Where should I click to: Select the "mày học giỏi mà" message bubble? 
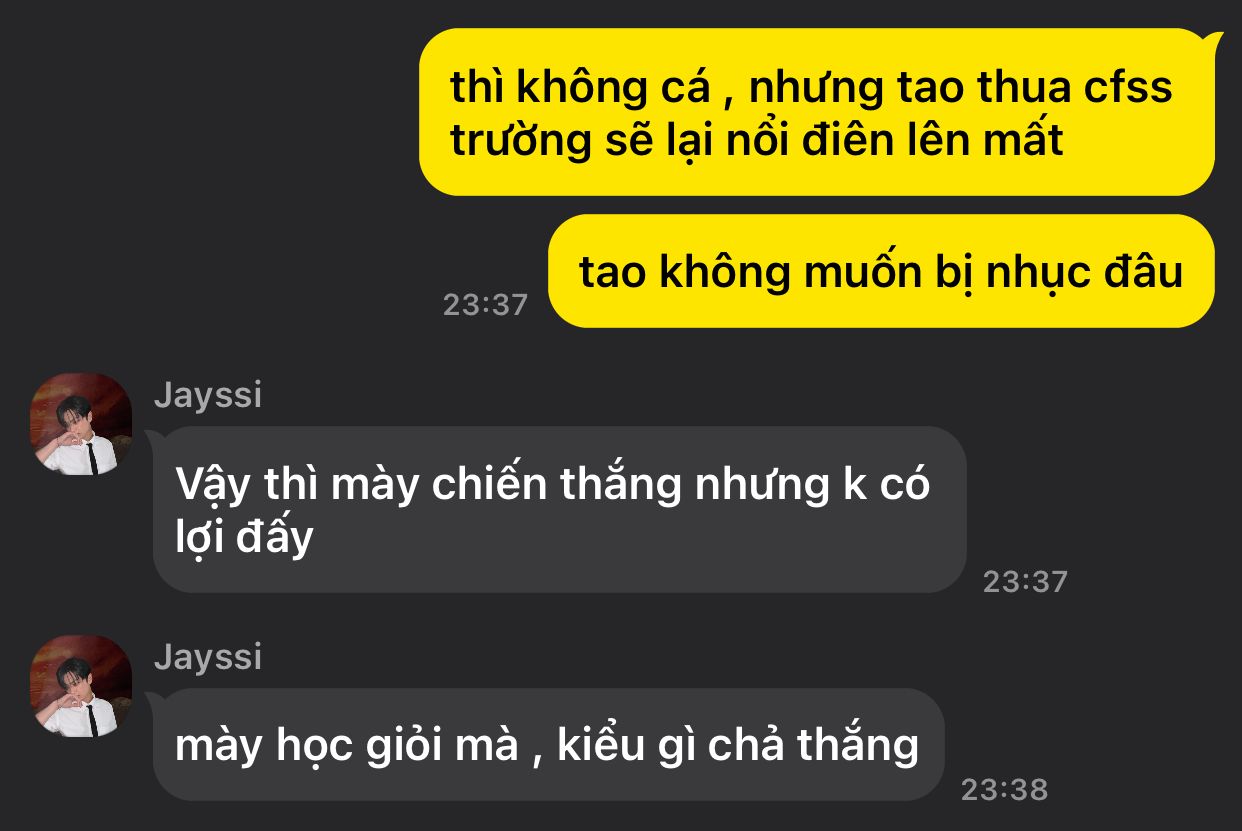click(548, 745)
